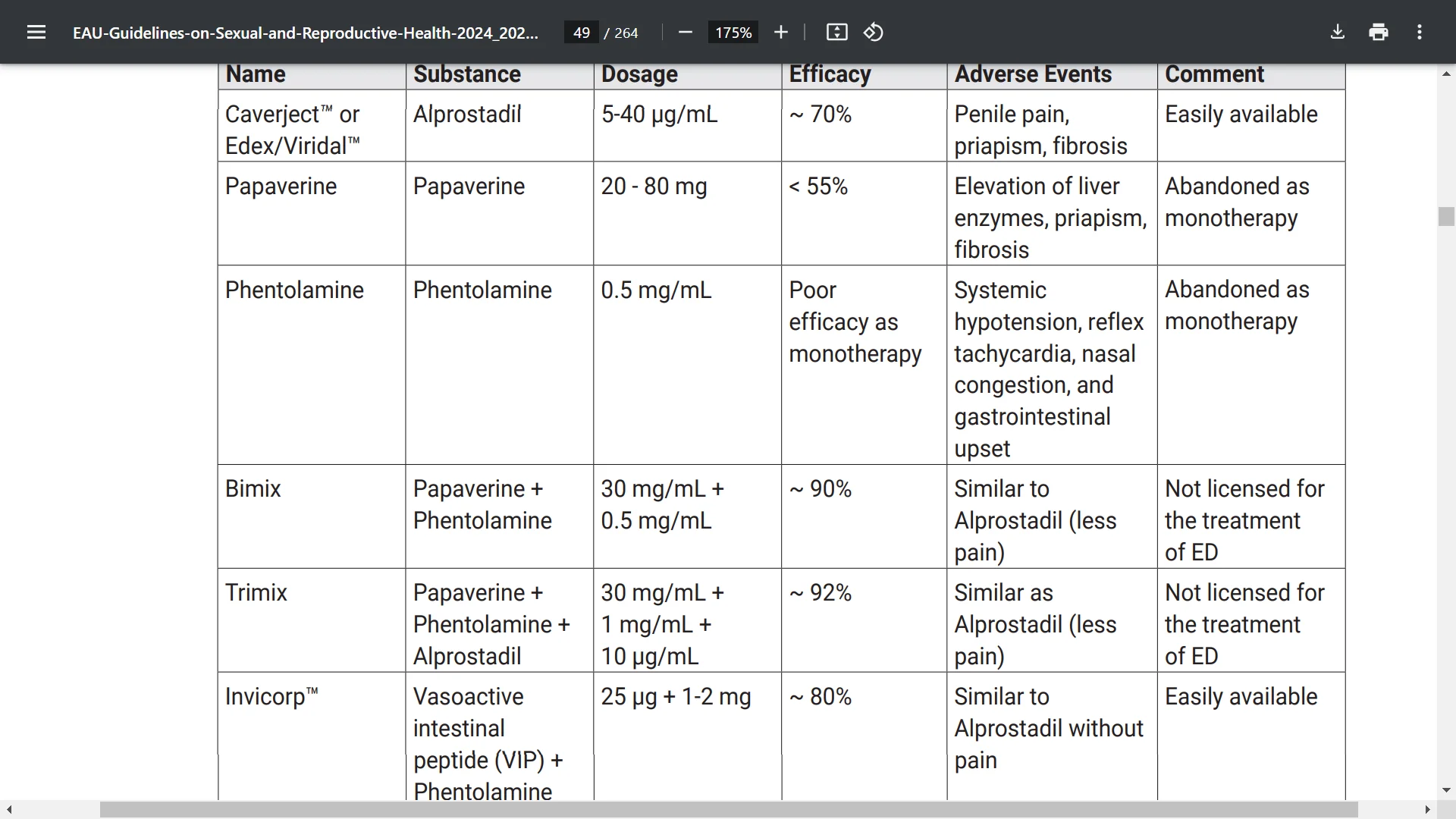Print the document
The width and height of the screenshot is (1456, 819).
[x=1379, y=32]
